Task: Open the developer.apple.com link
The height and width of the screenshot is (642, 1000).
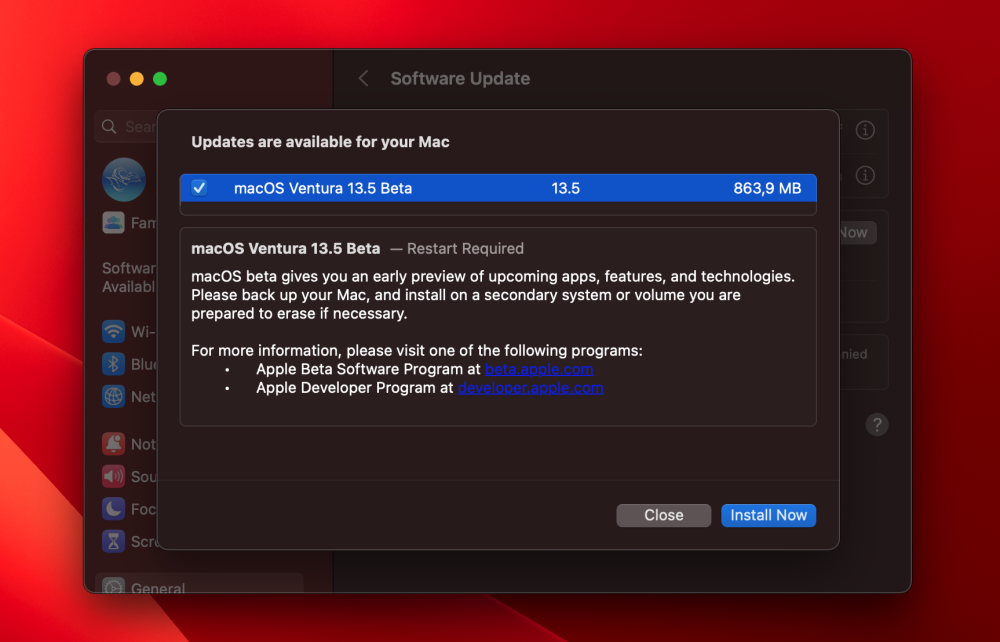Action: point(531,388)
